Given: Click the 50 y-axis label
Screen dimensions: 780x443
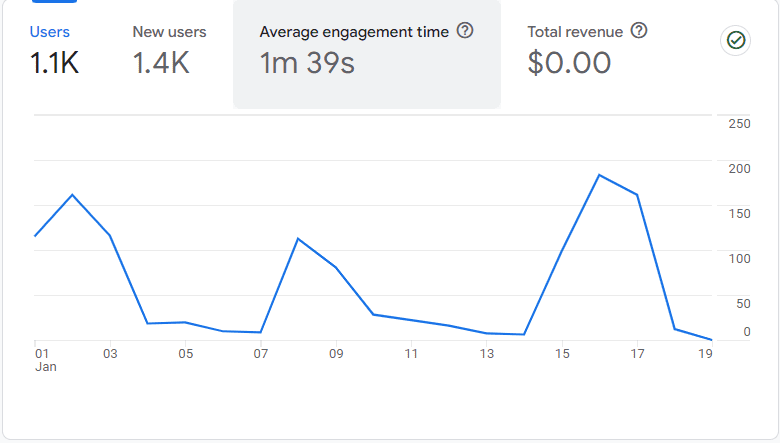Looking at the screenshot, I should (x=743, y=304).
